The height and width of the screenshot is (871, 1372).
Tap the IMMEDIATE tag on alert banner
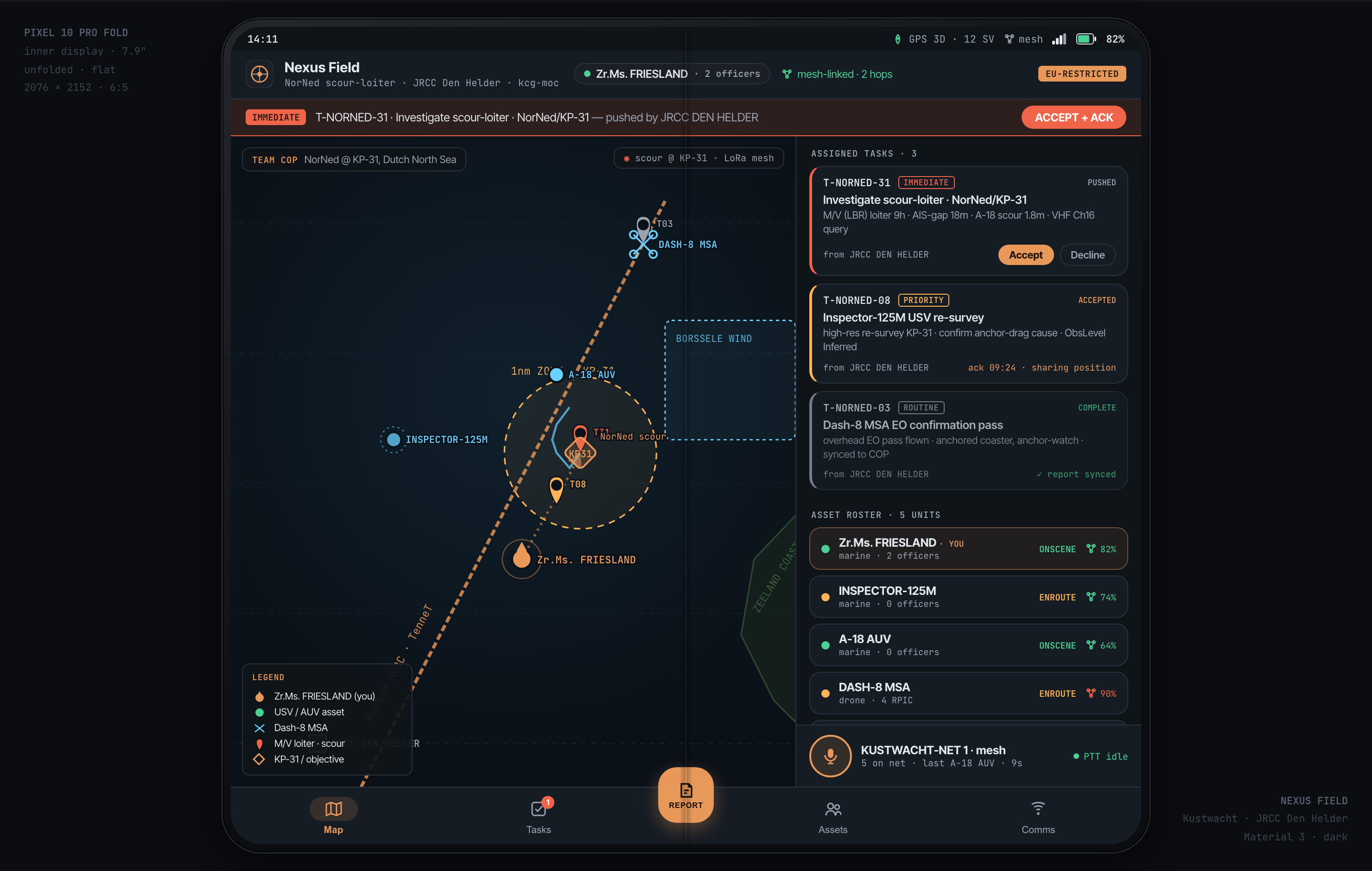click(276, 117)
